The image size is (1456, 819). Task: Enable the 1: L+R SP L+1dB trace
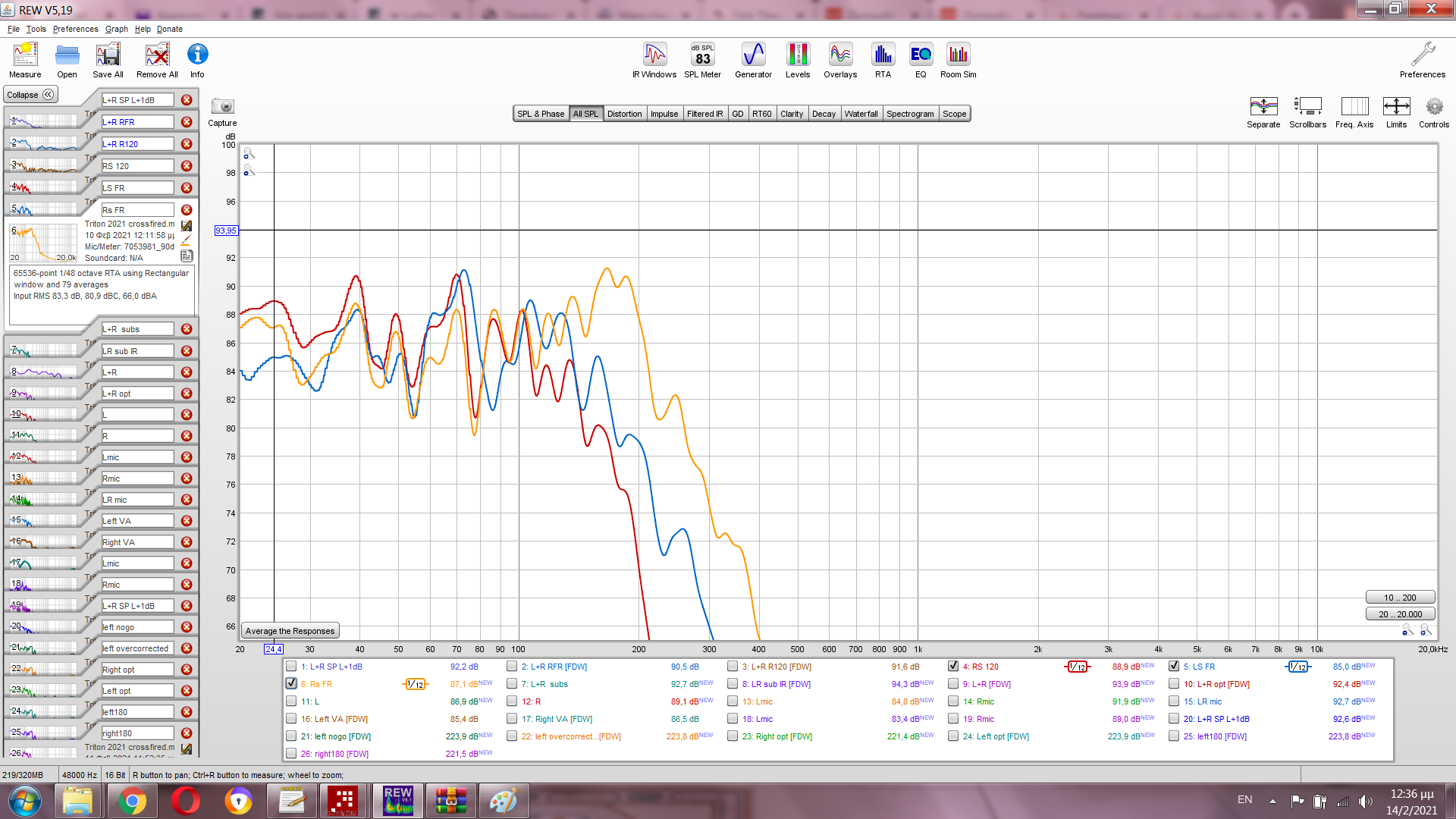291,667
